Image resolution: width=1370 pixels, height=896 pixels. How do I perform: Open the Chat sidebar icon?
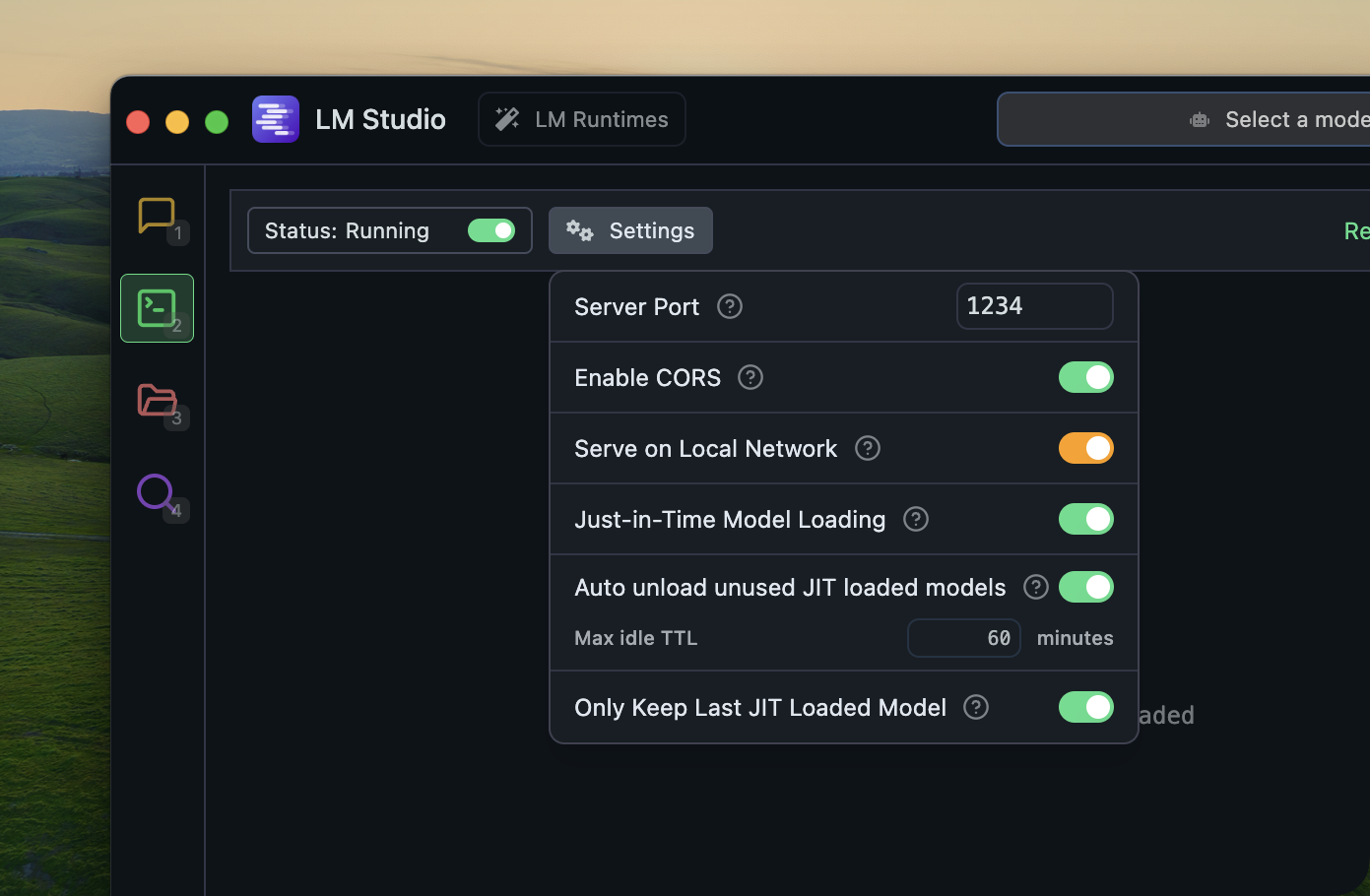click(157, 216)
